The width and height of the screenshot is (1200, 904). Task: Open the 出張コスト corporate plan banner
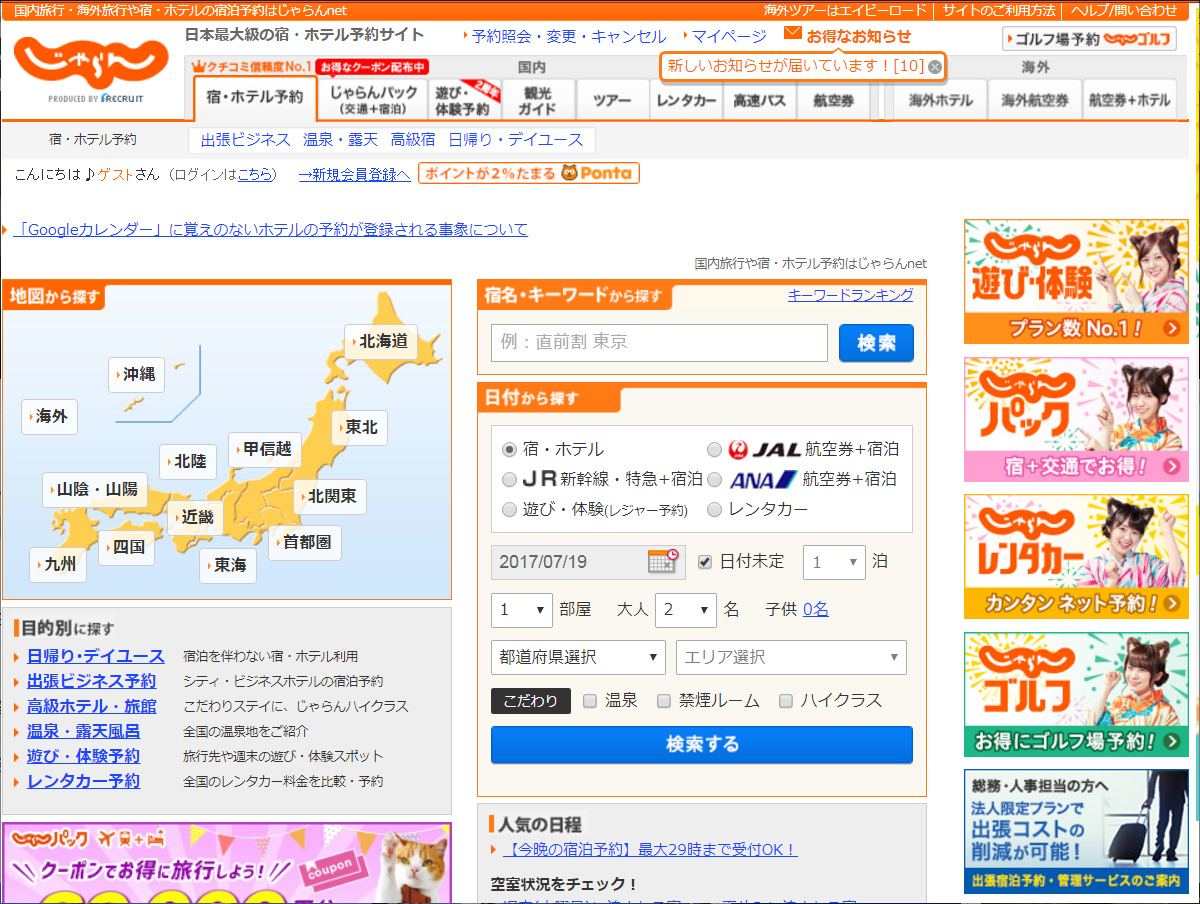[x=1076, y=831]
